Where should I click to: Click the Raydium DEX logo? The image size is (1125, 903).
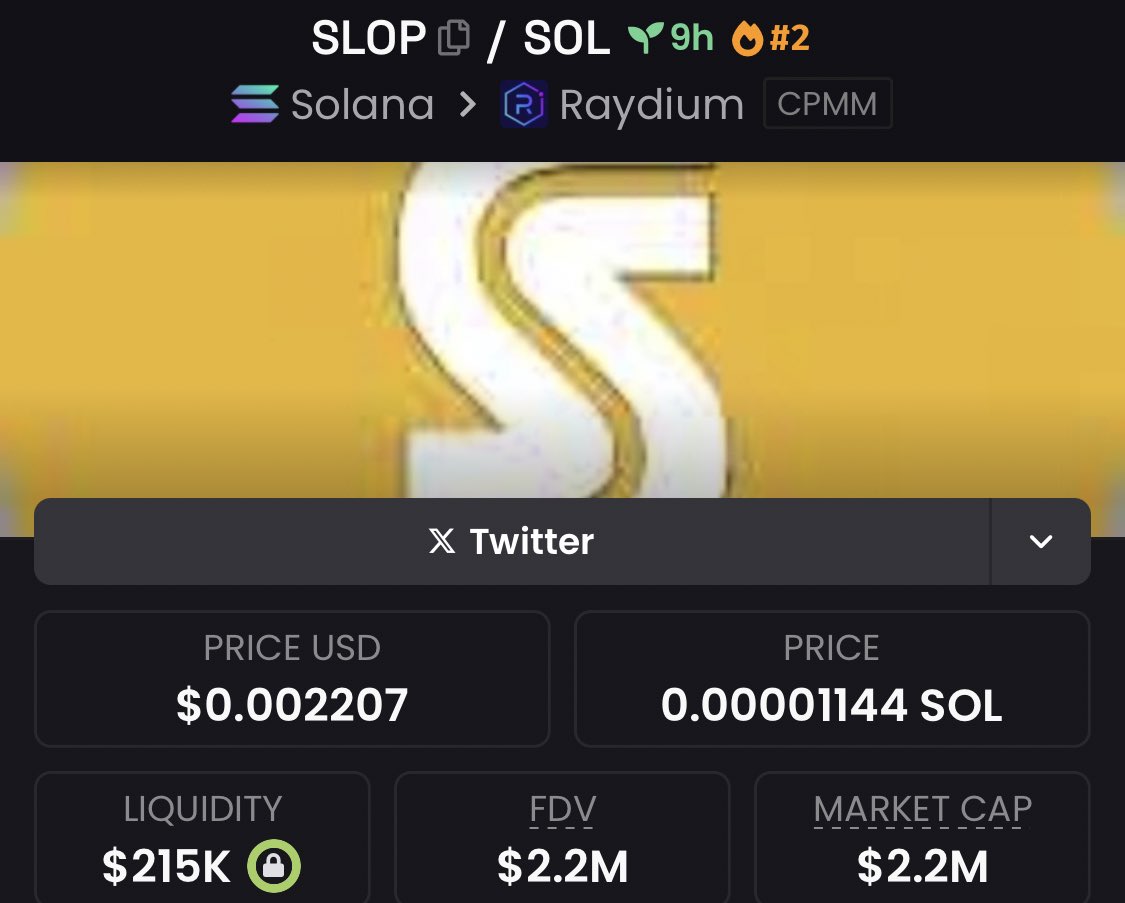pyautogui.click(x=524, y=105)
